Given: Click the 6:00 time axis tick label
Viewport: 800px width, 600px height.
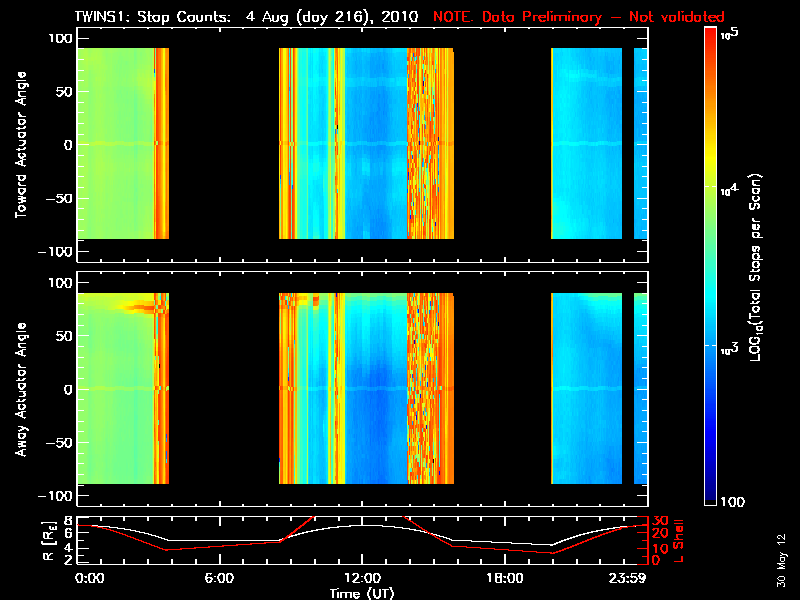Looking at the screenshot, I should [x=219, y=579].
